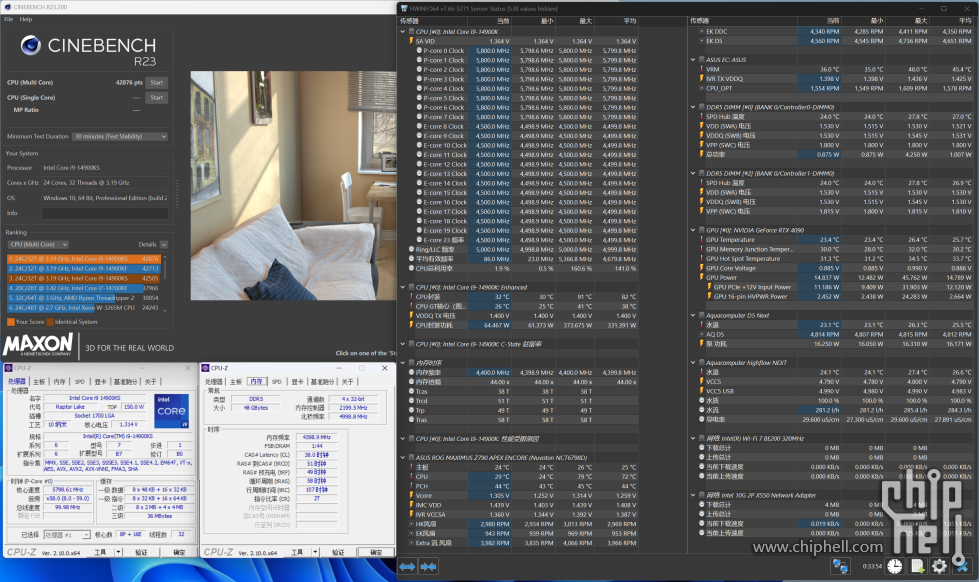Select ranking entry Intel Core i9-14900KF 42713
979x582 pixels.
84,269
